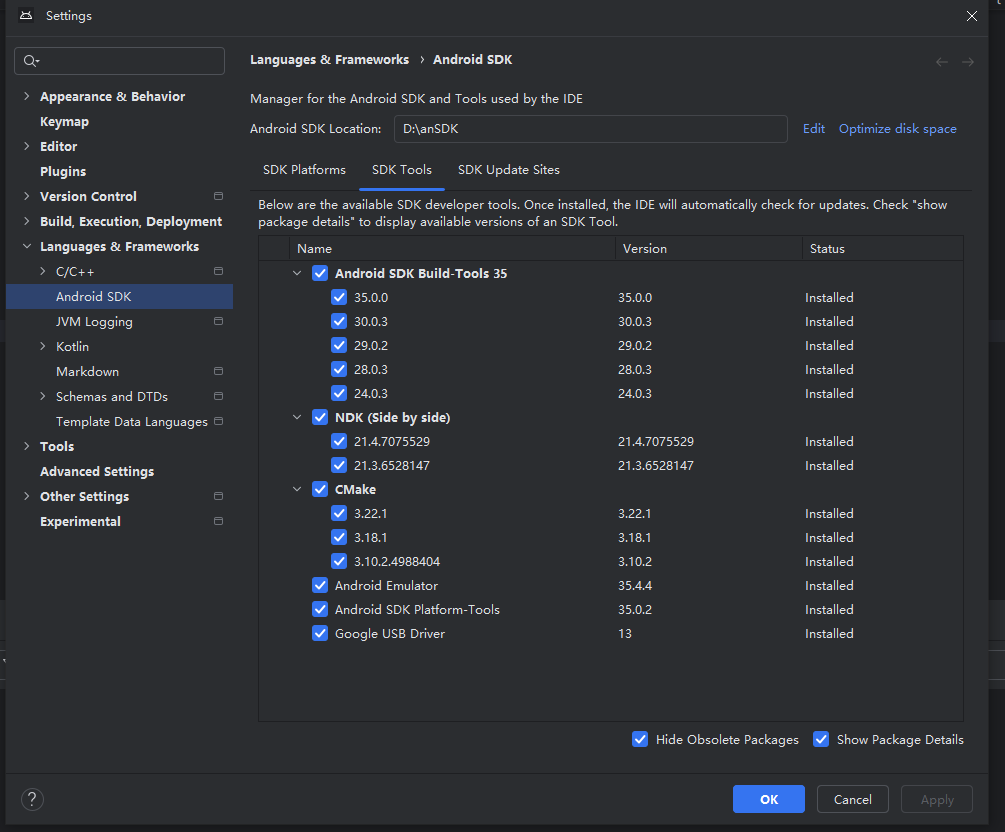Uncheck build-tools version 24.0.3

pos(339,393)
